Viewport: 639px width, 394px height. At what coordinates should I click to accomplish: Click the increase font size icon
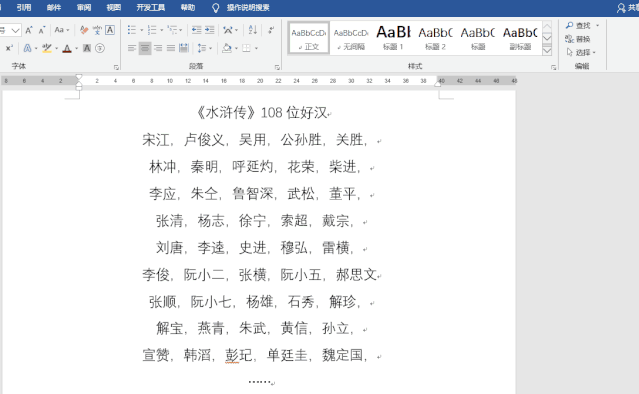pos(29,30)
